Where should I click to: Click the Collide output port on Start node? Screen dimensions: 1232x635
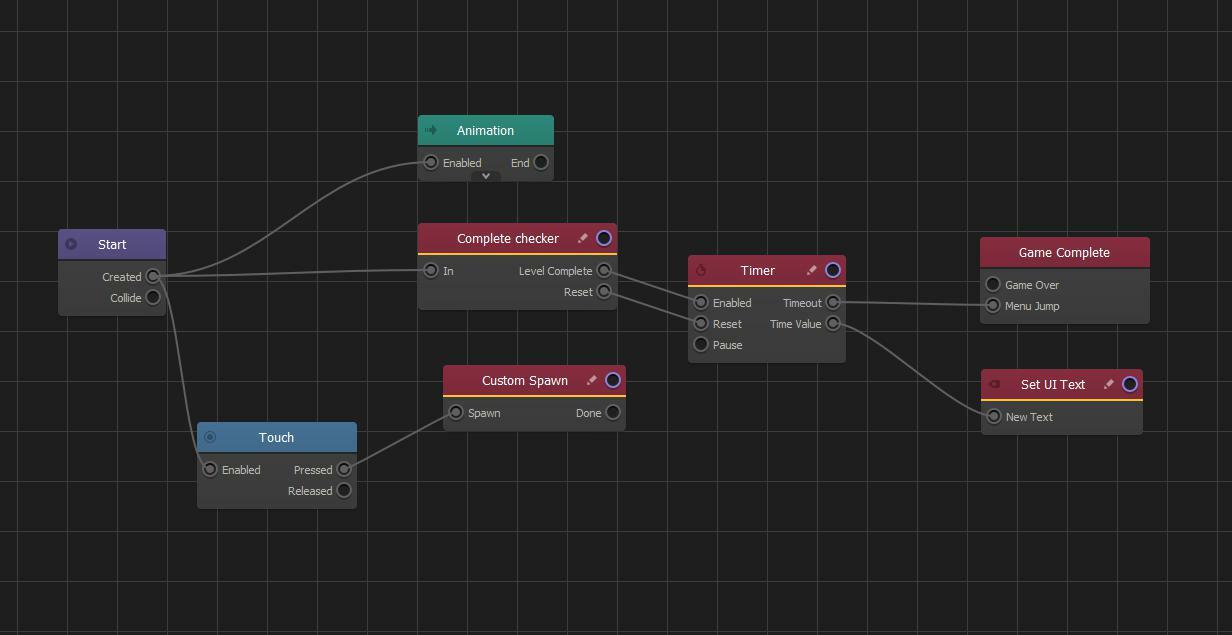tap(153, 297)
